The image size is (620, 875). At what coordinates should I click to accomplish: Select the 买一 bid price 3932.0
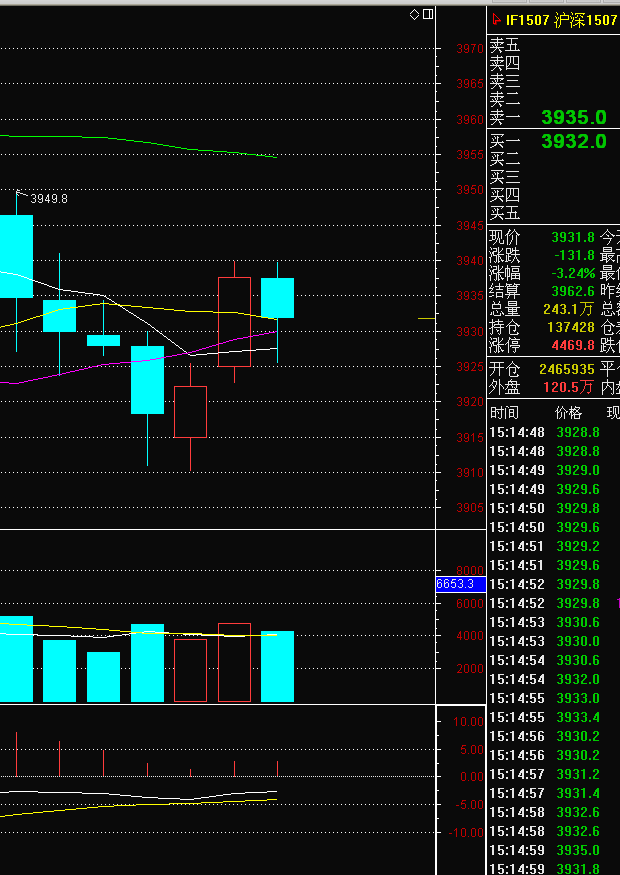click(573, 142)
